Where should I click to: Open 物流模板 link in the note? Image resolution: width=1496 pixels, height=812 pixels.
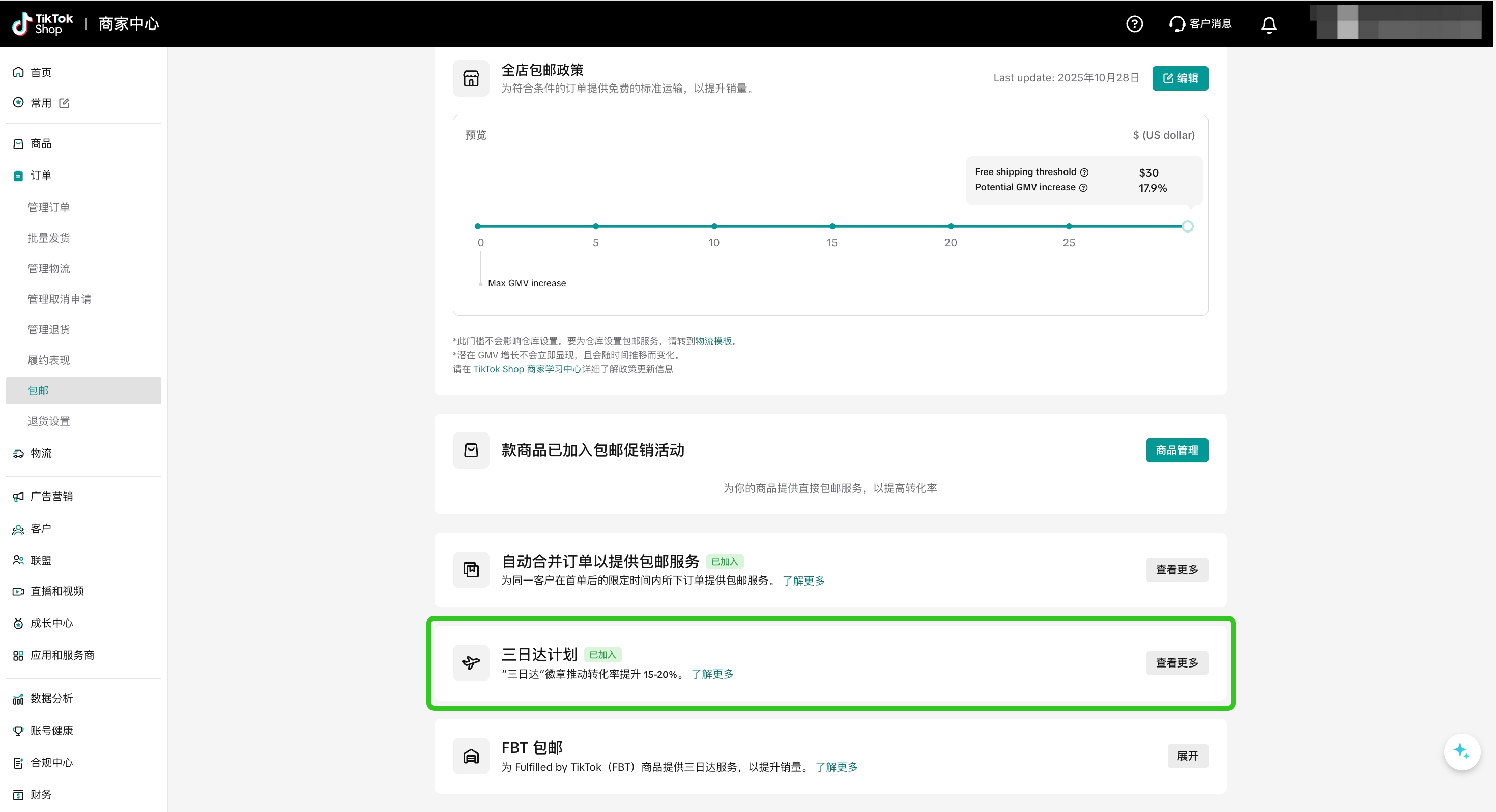(713, 341)
